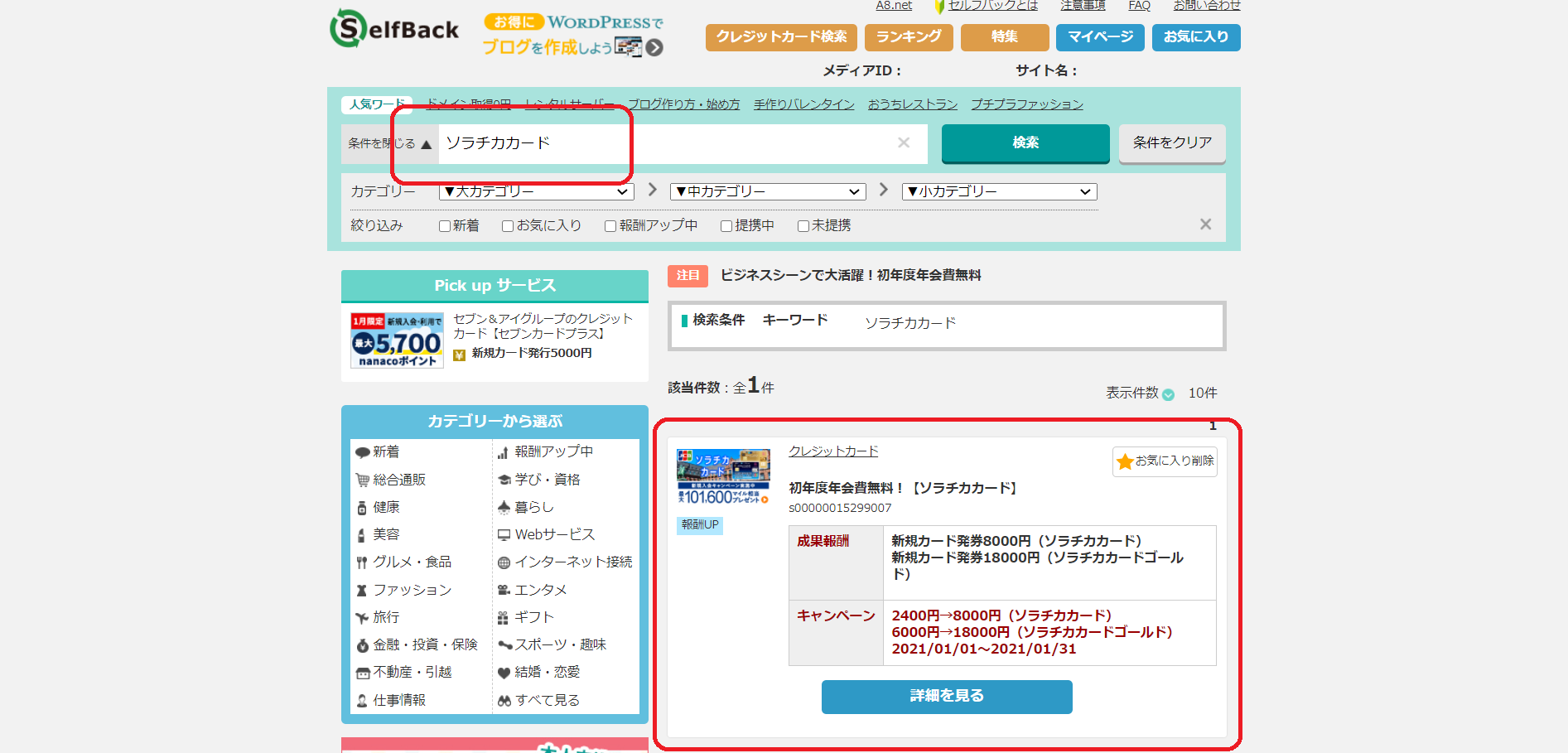Select the 結婚・恋愛 heart icon

pyautogui.click(x=504, y=673)
